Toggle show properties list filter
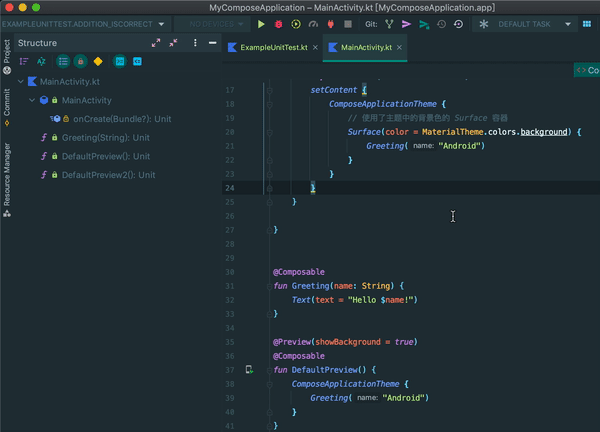 pos(63,61)
